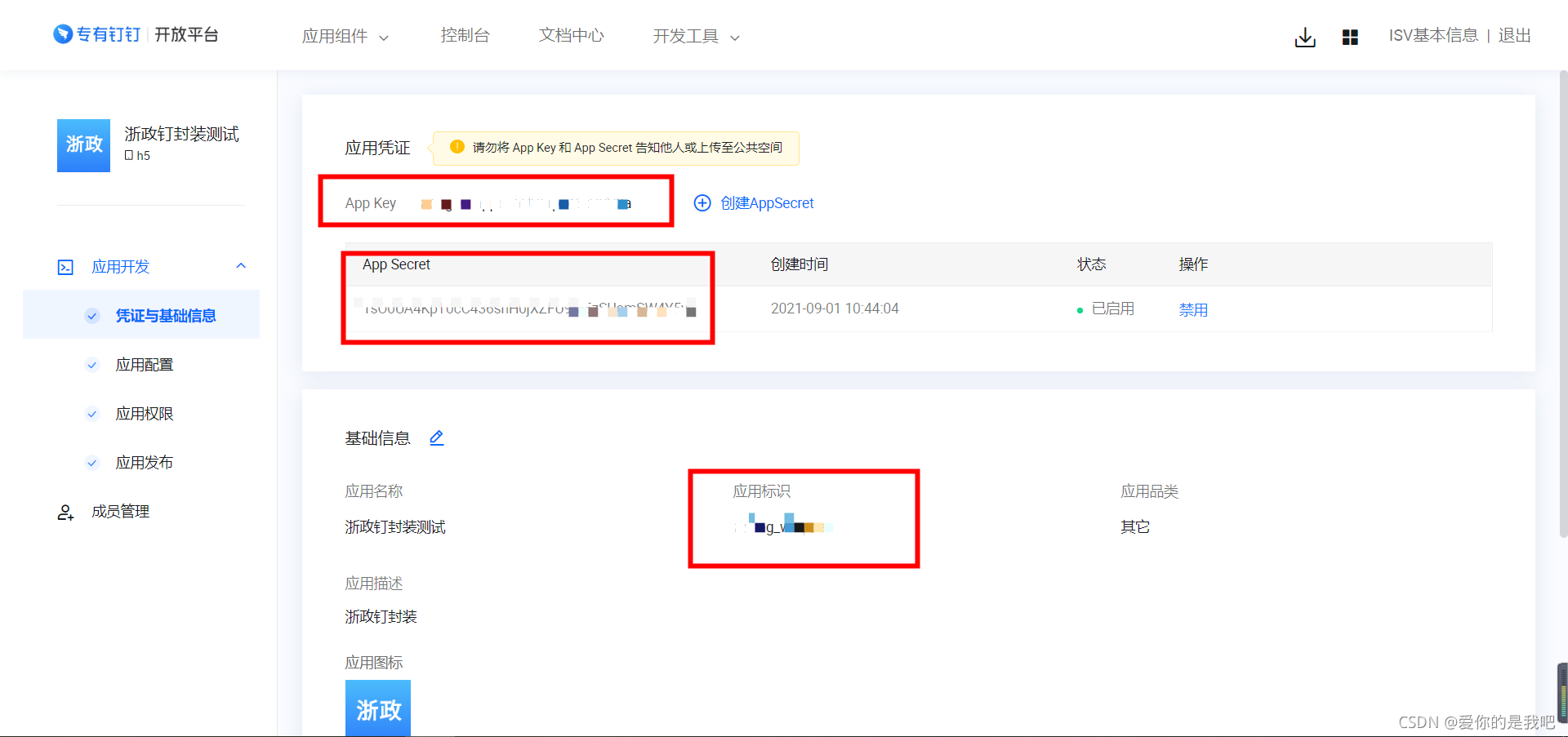Click the 应用标识 label
This screenshot has width=1568, height=737.
(x=761, y=491)
